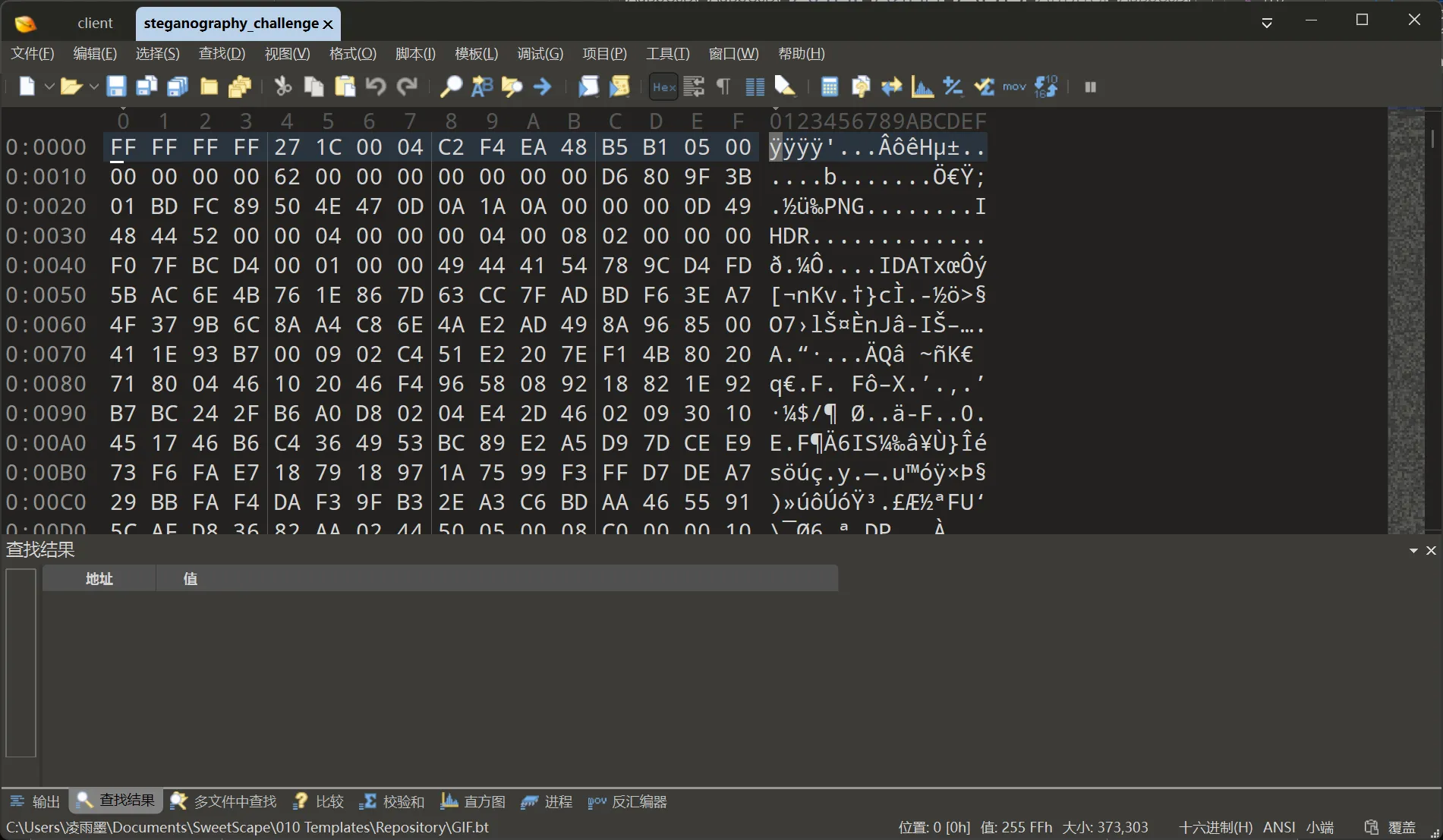Viewport: 1443px width, 840px height.
Task: Toggle the Hex edit-as mode button
Action: tap(663, 87)
